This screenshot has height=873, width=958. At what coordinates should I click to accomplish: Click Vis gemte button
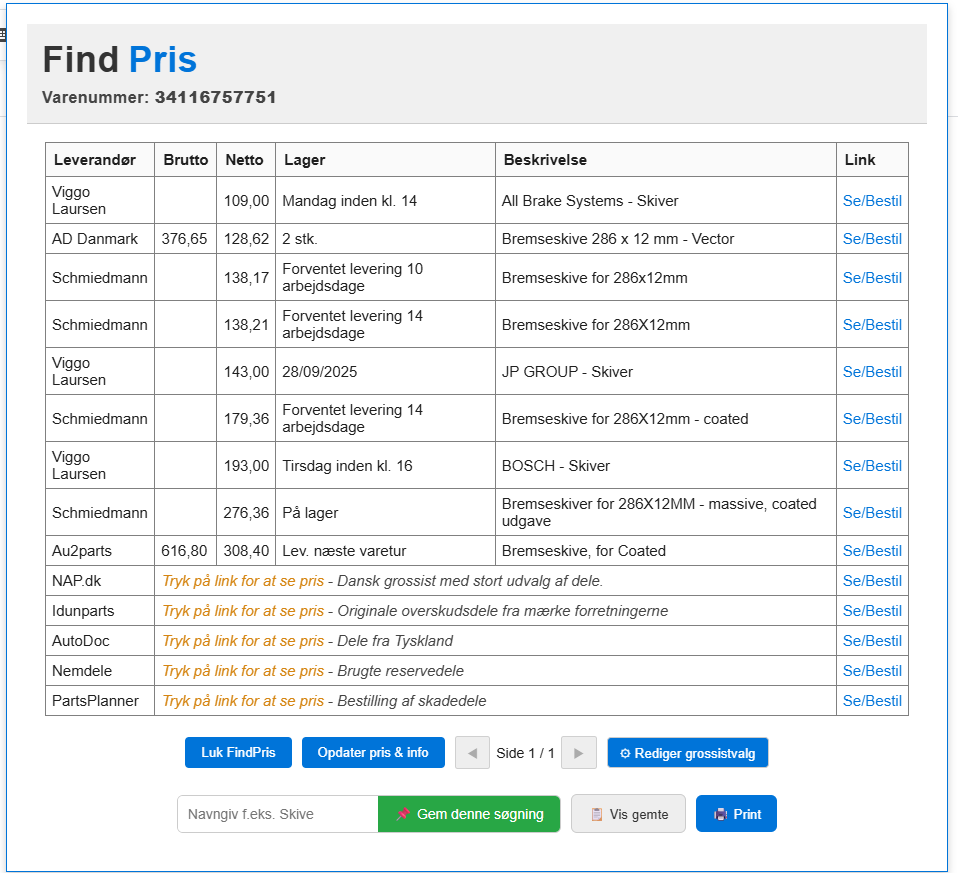(x=628, y=814)
